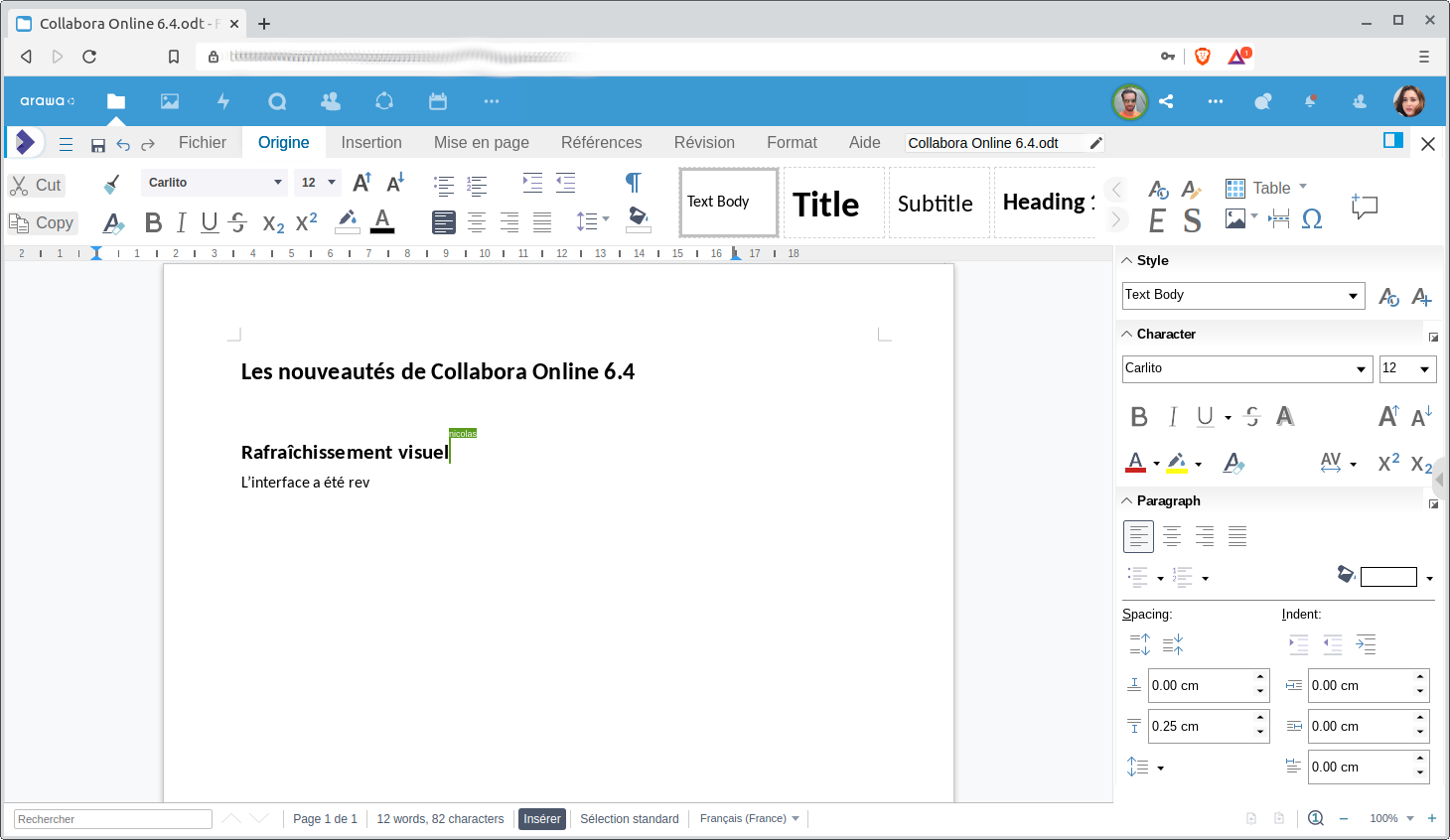This screenshot has width=1450, height=840.
Task: Click the Rechercher search field
Action: pyautogui.click(x=113, y=819)
